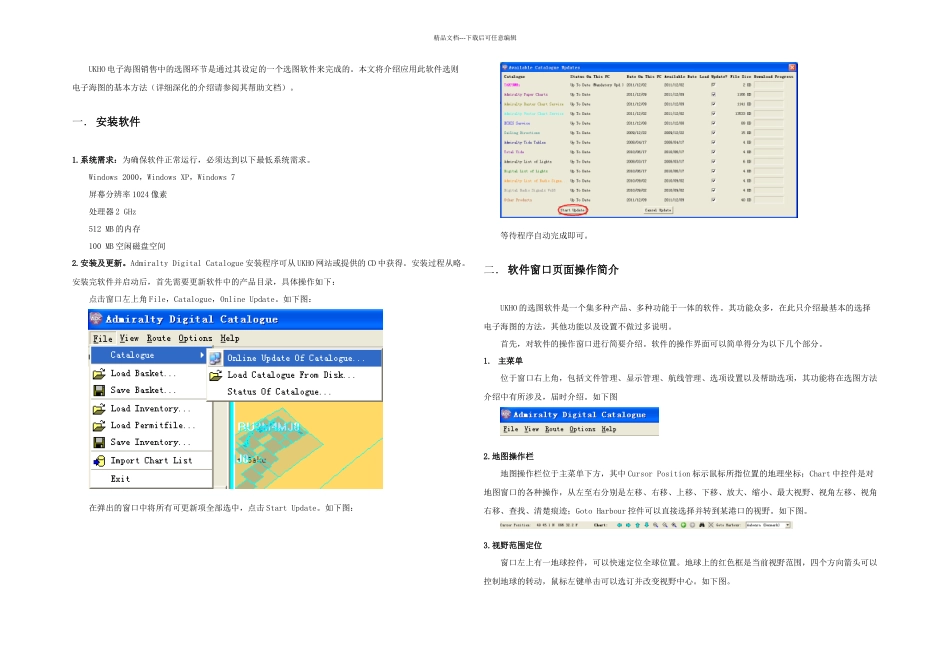Click the maximum view magnifier on chart toolbar
Screen dimensions: 950x672
click(x=674, y=525)
